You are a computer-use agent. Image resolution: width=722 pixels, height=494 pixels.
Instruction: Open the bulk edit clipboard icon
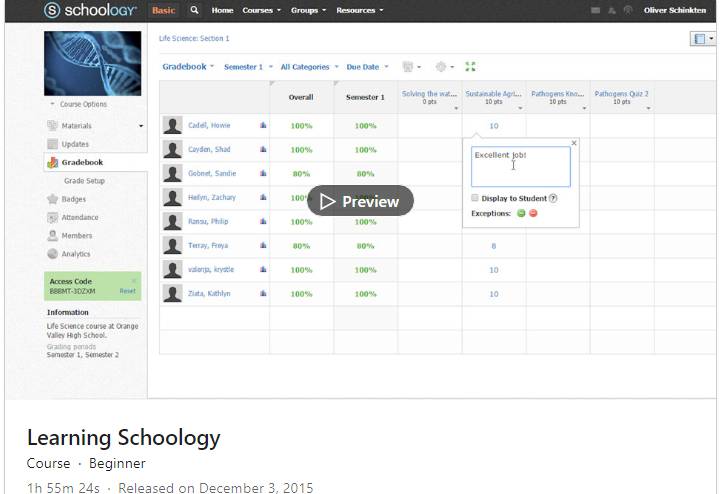(408, 67)
